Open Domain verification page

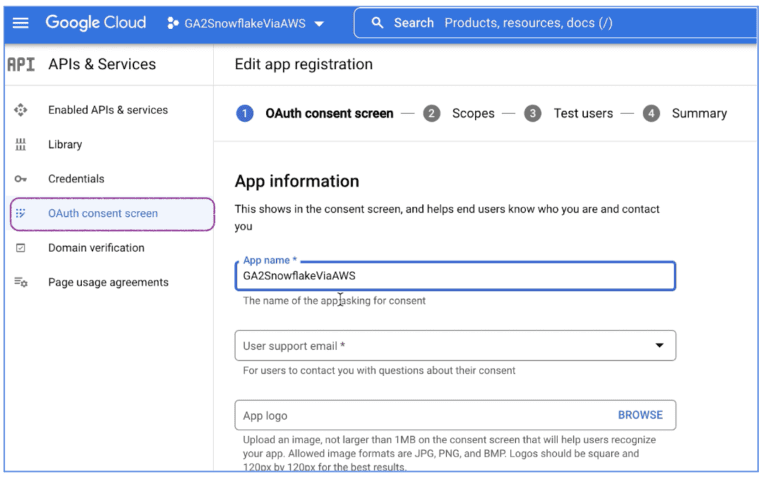point(96,248)
